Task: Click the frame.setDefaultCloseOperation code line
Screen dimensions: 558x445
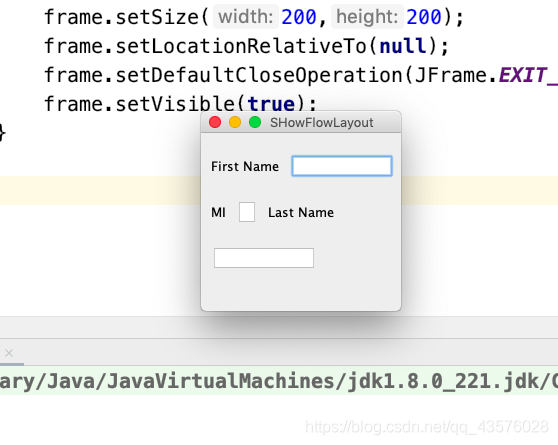Action: (301, 75)
